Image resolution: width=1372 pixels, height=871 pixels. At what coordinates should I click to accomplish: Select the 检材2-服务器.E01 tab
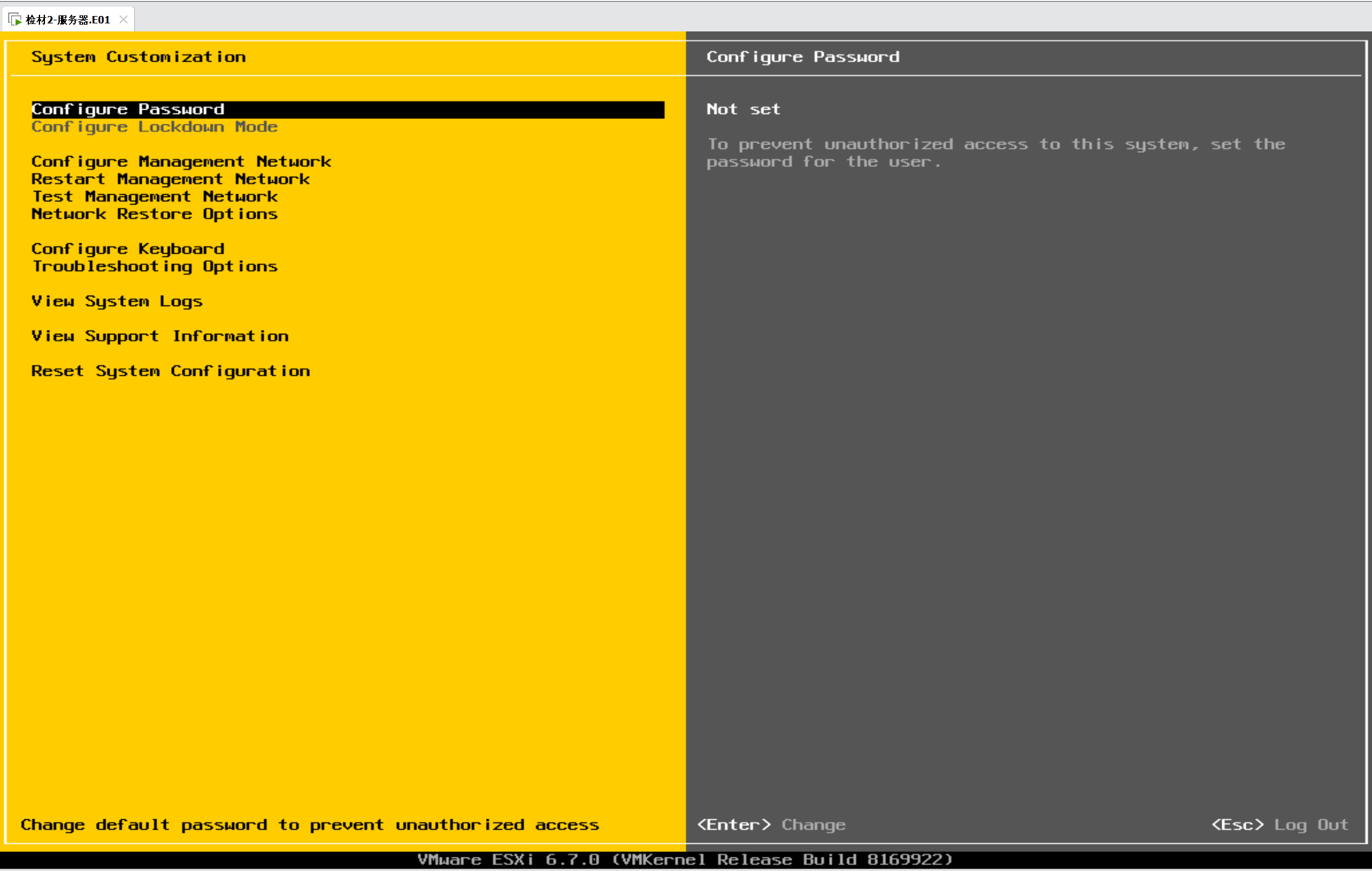pos(68,20)
